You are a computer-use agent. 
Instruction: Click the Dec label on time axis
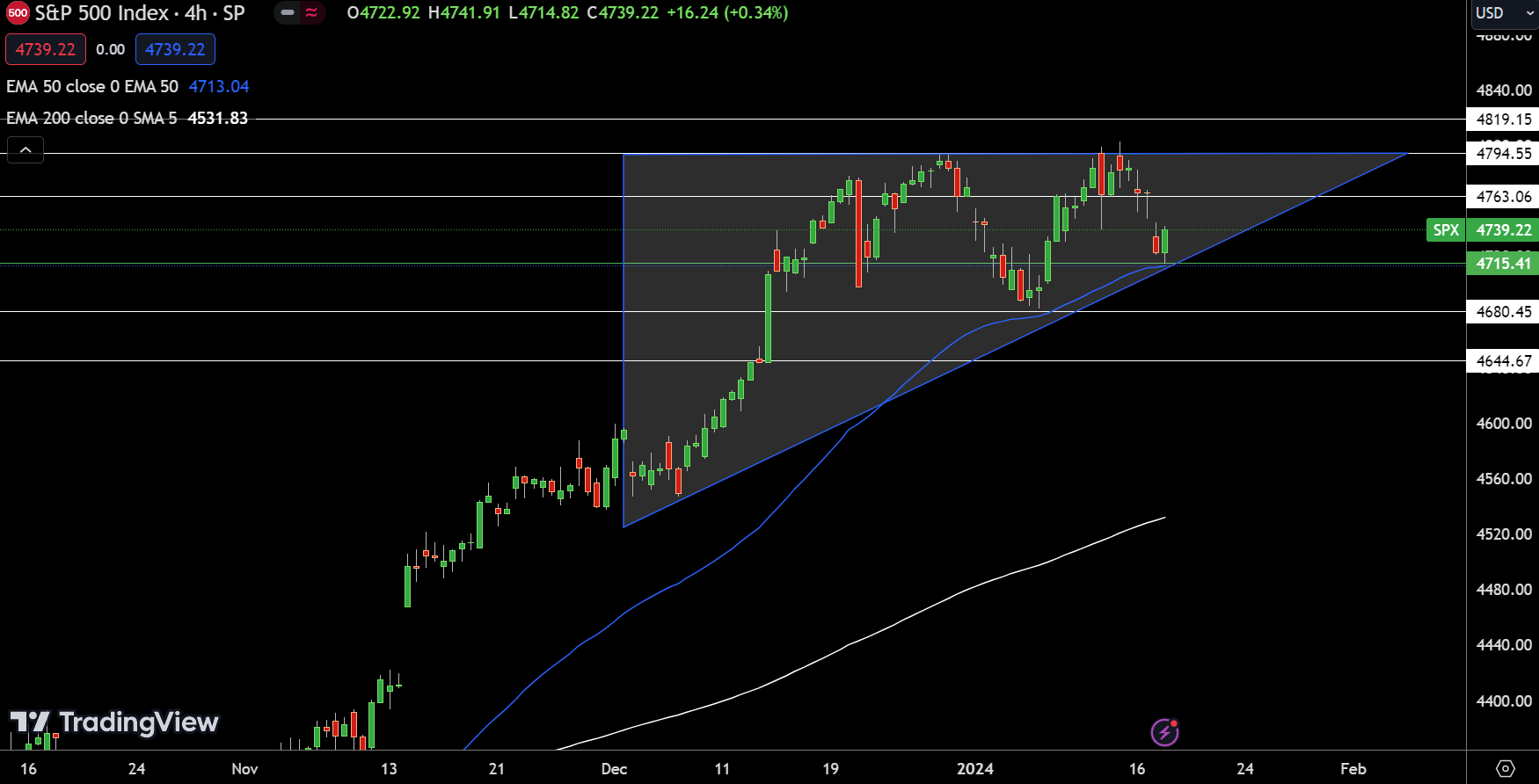(x=614, y=768)
